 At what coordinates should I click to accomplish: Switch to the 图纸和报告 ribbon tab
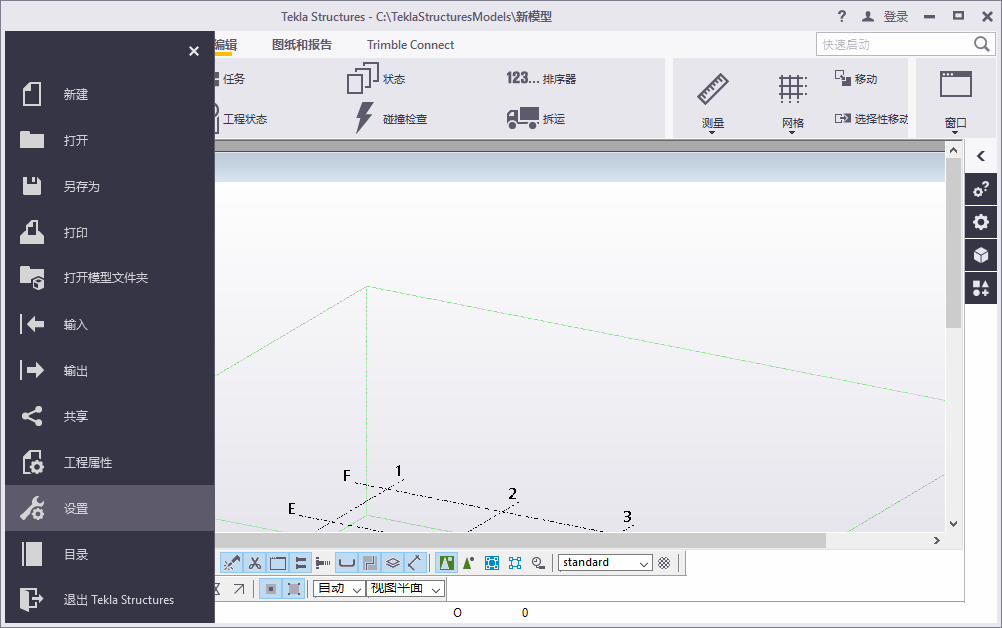coord(302,45)
